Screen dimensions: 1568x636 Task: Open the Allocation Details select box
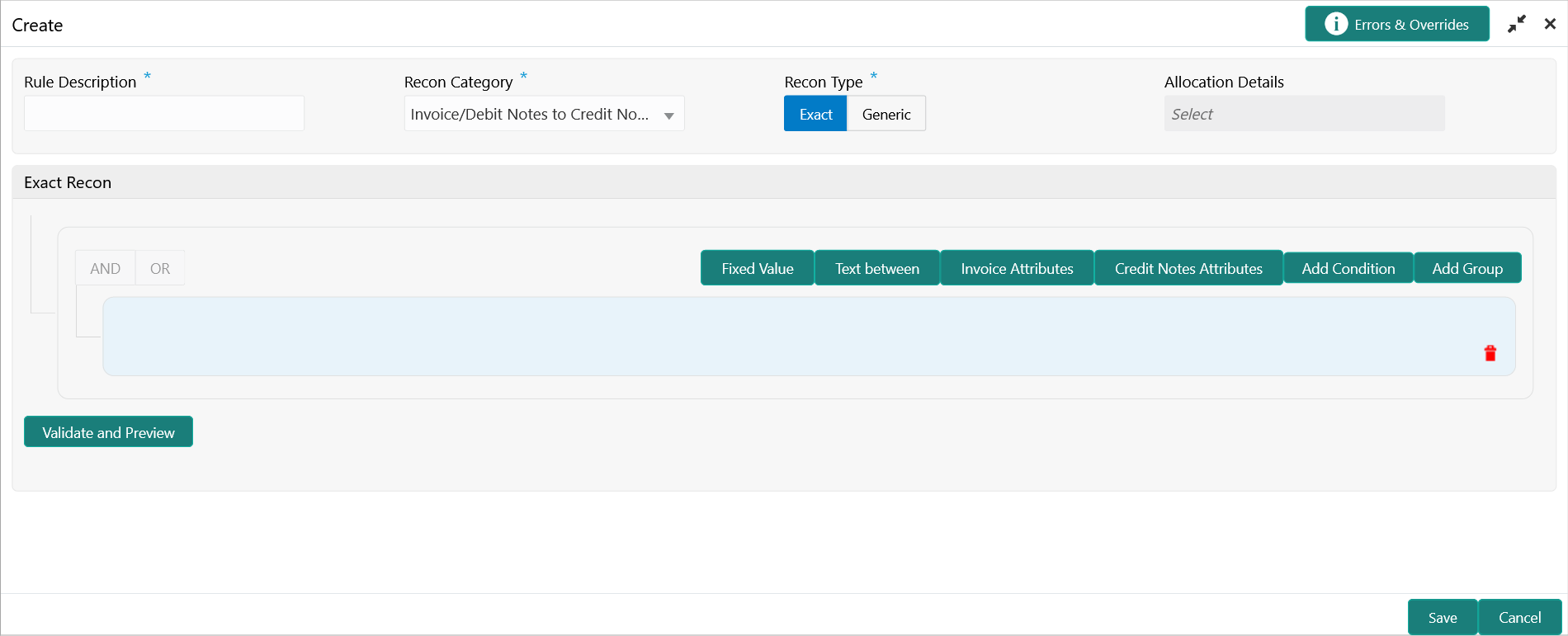point(1304,114)
